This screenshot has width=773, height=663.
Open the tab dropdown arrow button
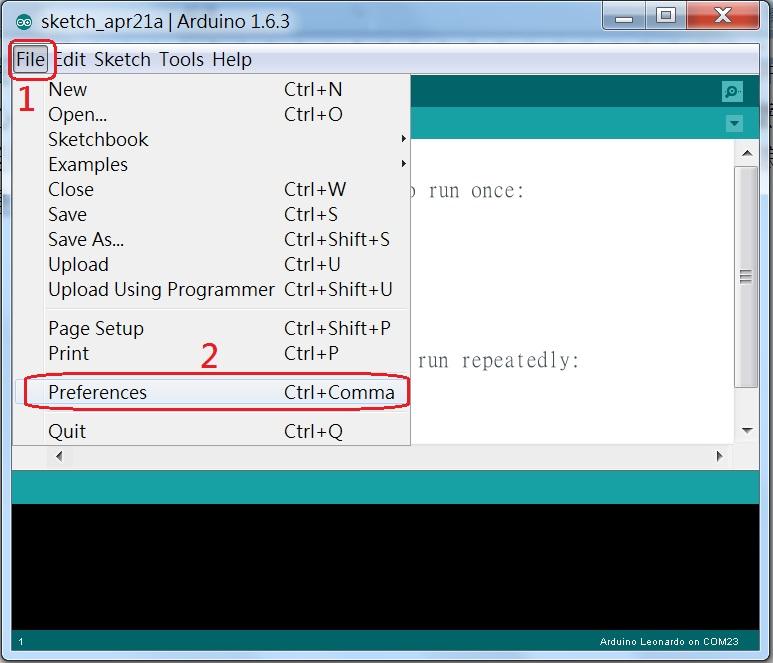coord(734,123)
